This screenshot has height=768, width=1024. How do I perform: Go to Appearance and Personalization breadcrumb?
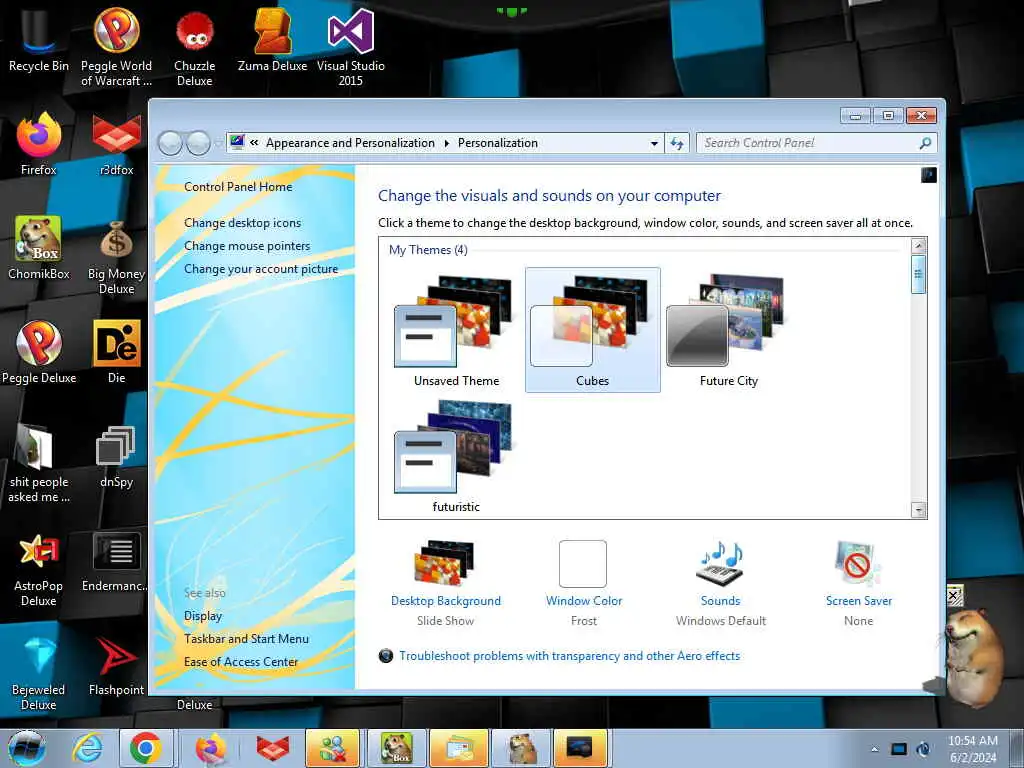click(x=350, y=142)
